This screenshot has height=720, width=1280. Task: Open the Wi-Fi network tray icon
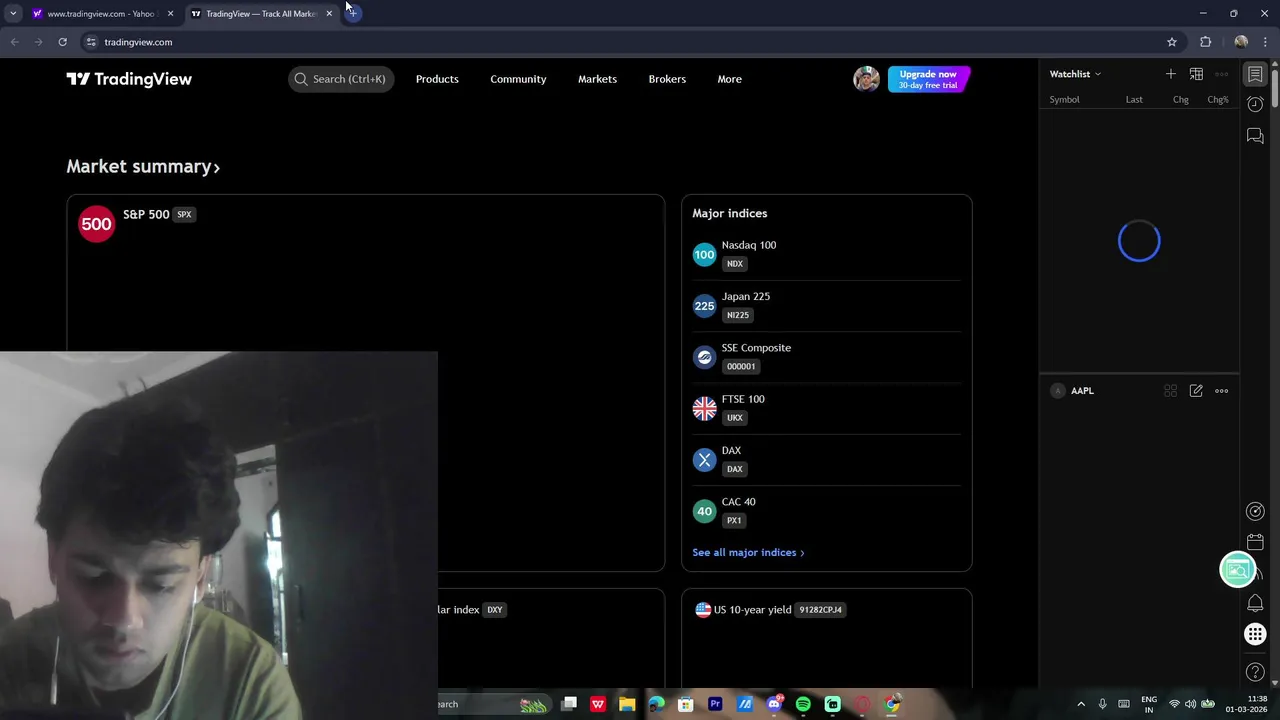click(1174, 704)
